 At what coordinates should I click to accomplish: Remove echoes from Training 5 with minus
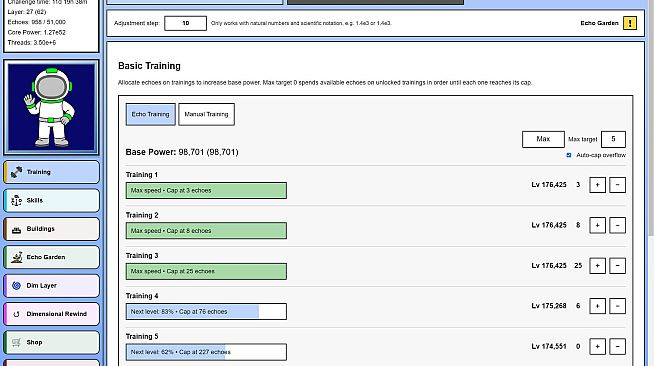tap(617, 346)
